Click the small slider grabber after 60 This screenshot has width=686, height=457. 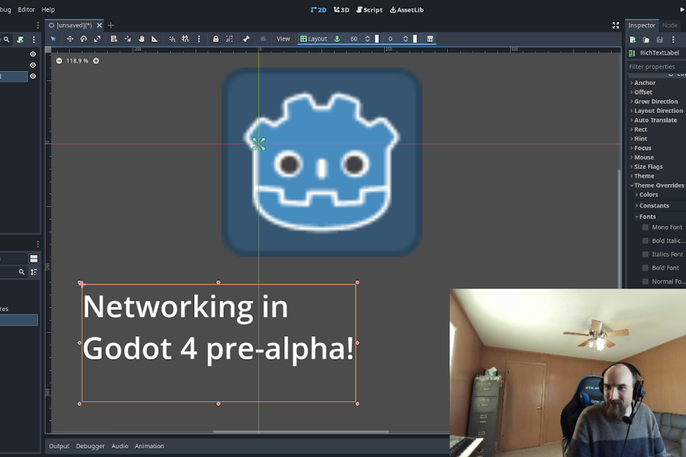[377, 39]
